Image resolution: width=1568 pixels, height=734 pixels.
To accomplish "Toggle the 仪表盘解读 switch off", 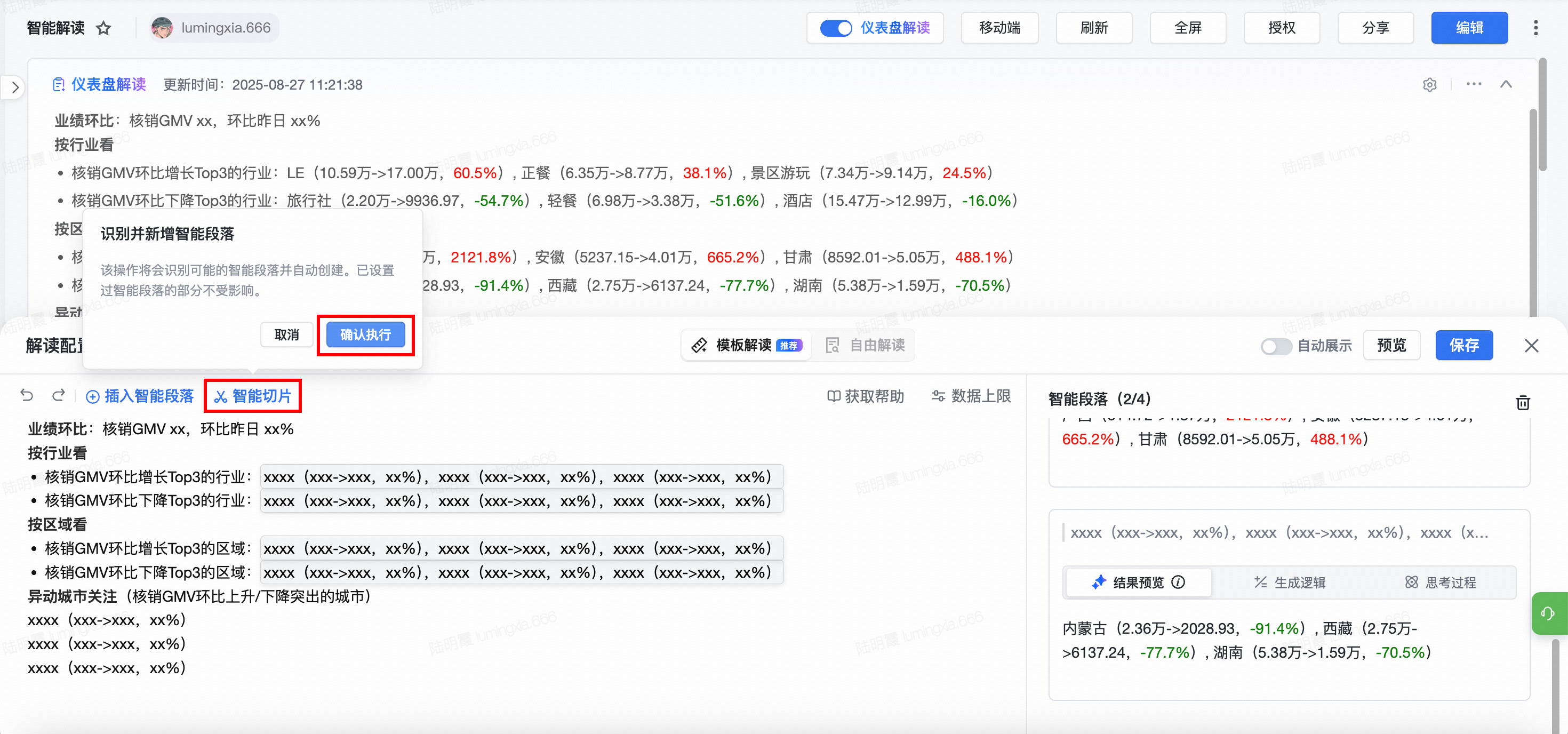I will (x=836, y=28).
